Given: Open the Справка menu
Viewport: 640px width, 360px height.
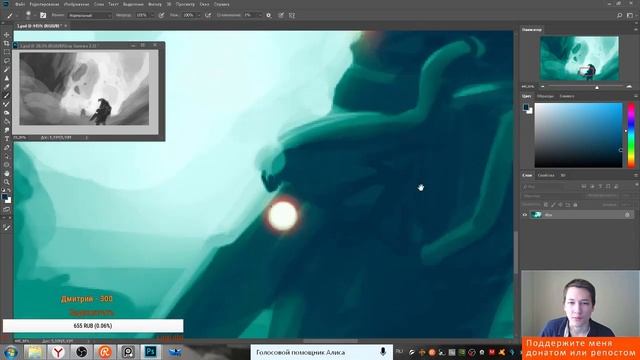Looking at the screenshot, I should click(222, 4).
